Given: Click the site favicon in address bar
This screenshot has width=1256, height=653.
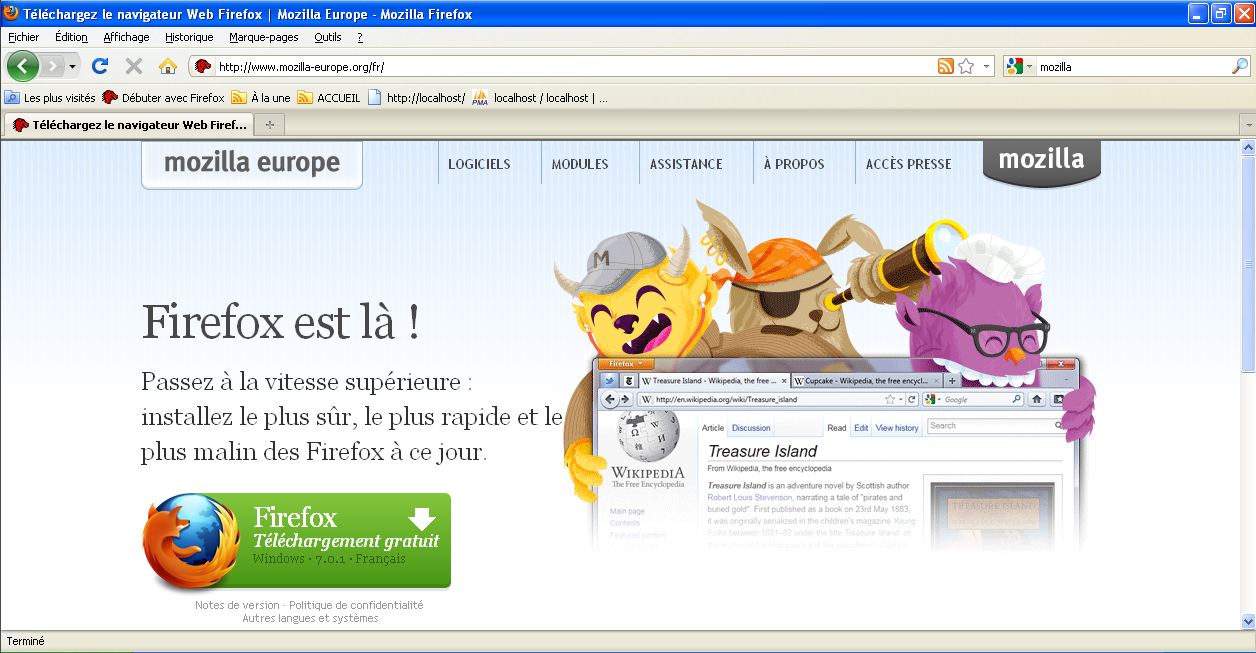Looking at the screenshot, I should pyautogui.click(x=203, y=66).
